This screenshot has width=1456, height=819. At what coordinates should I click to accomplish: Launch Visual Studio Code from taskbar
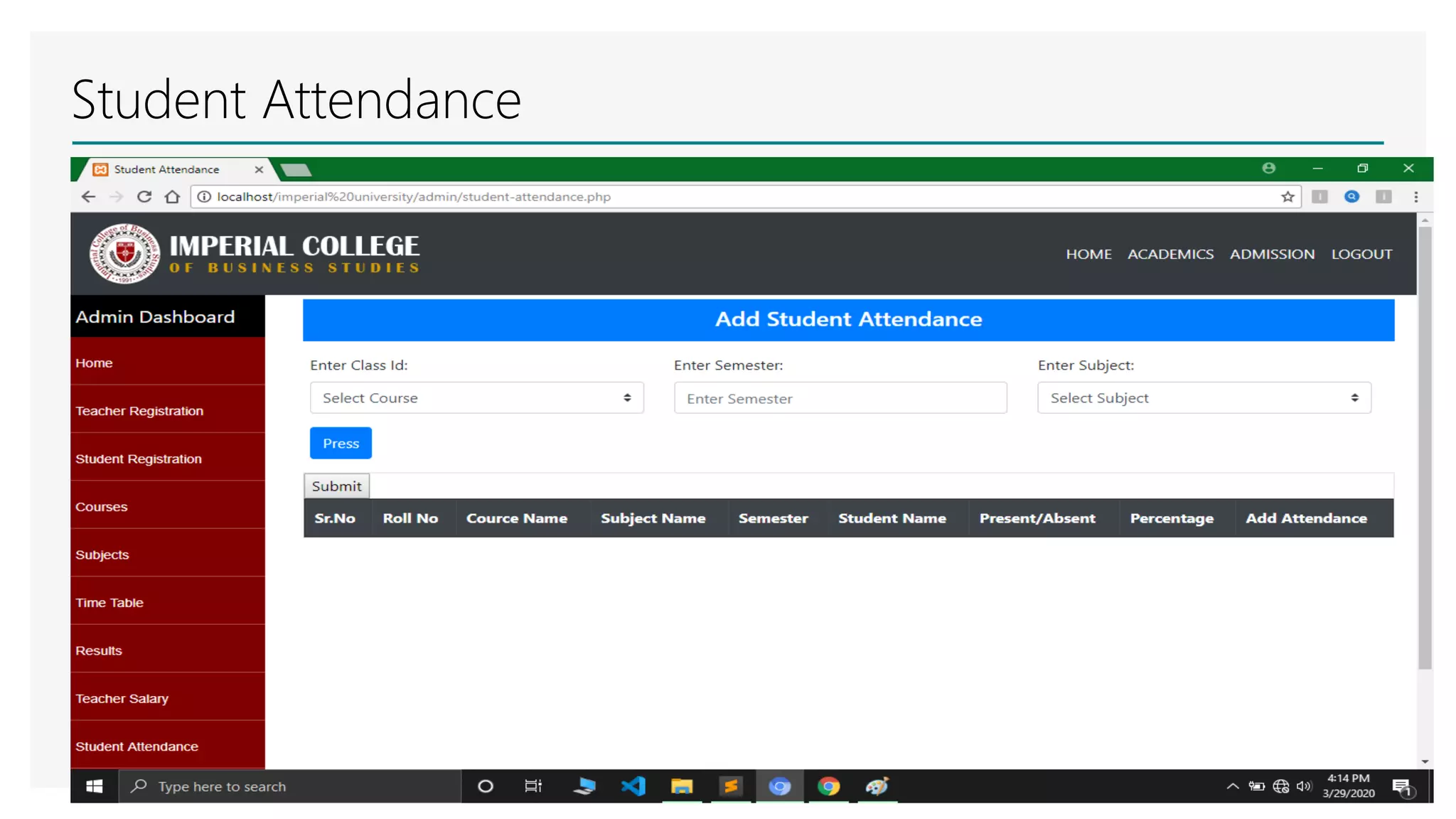633,786
